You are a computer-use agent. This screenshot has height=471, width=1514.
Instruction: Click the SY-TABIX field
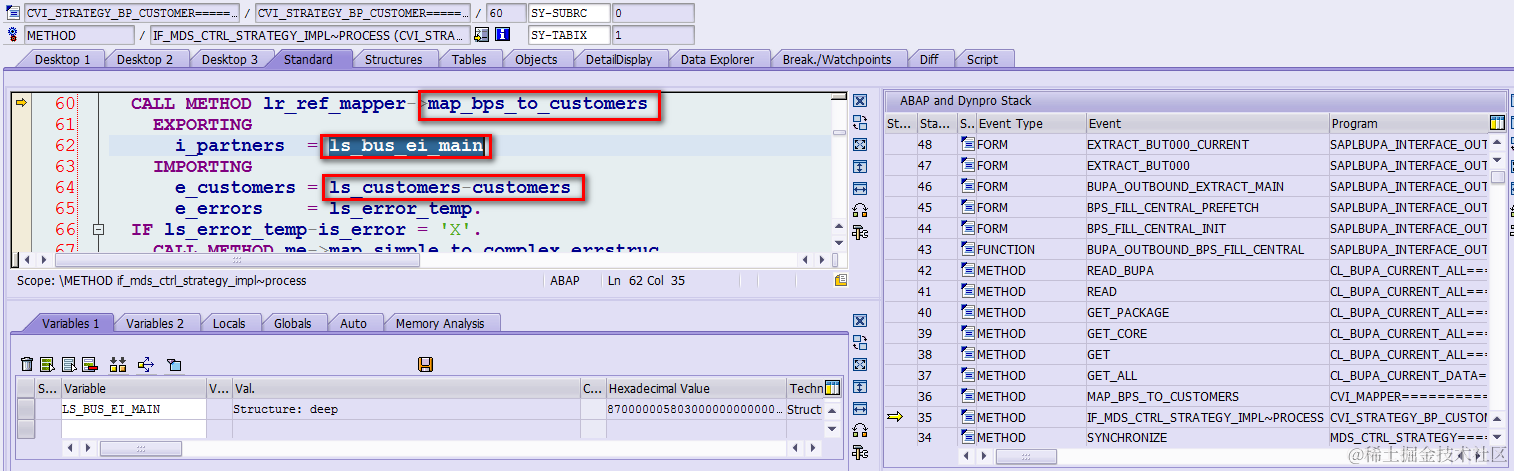[569, 35]
